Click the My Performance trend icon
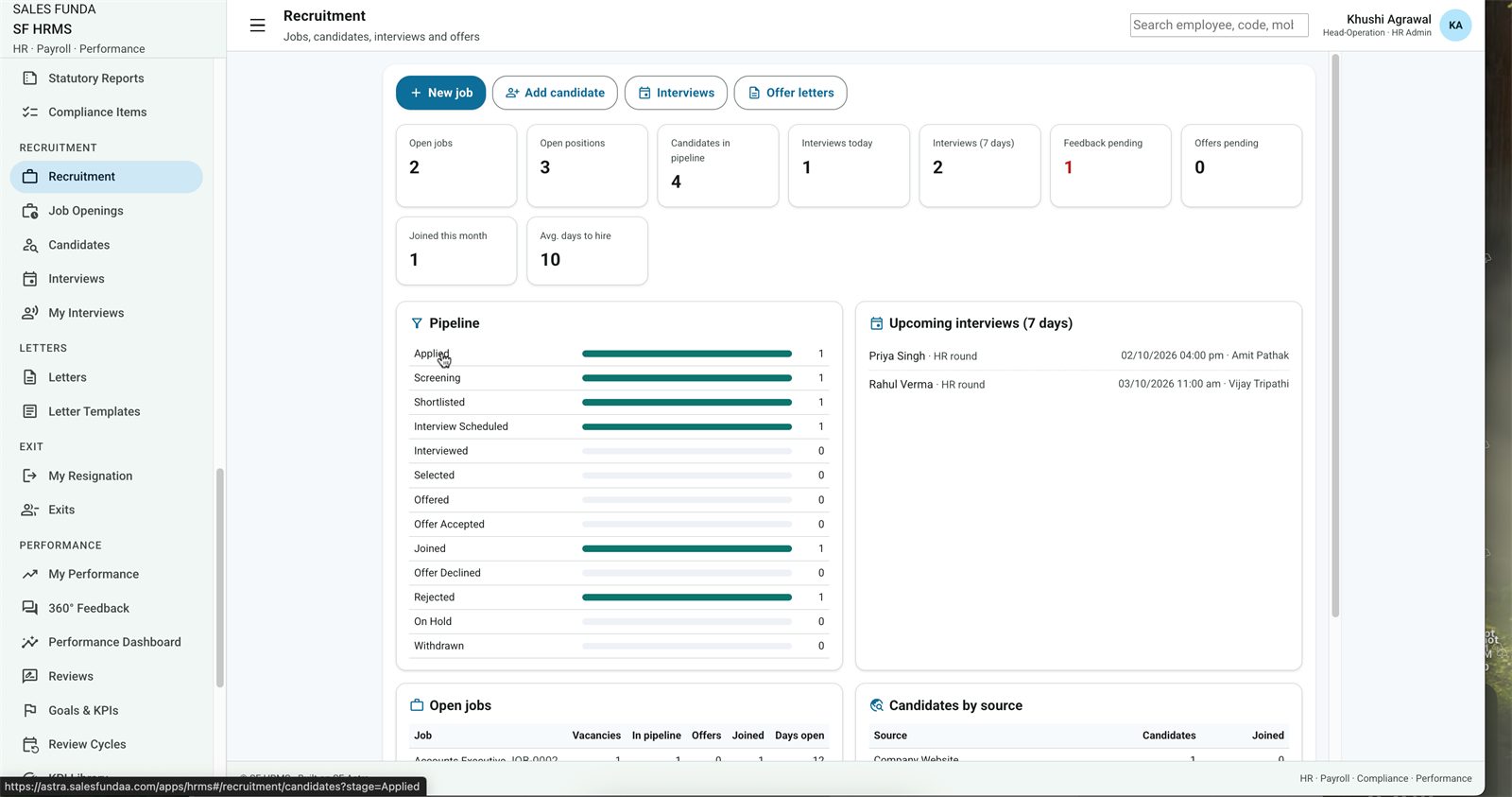Screen dimensions: 1512x797 point(30,574)
